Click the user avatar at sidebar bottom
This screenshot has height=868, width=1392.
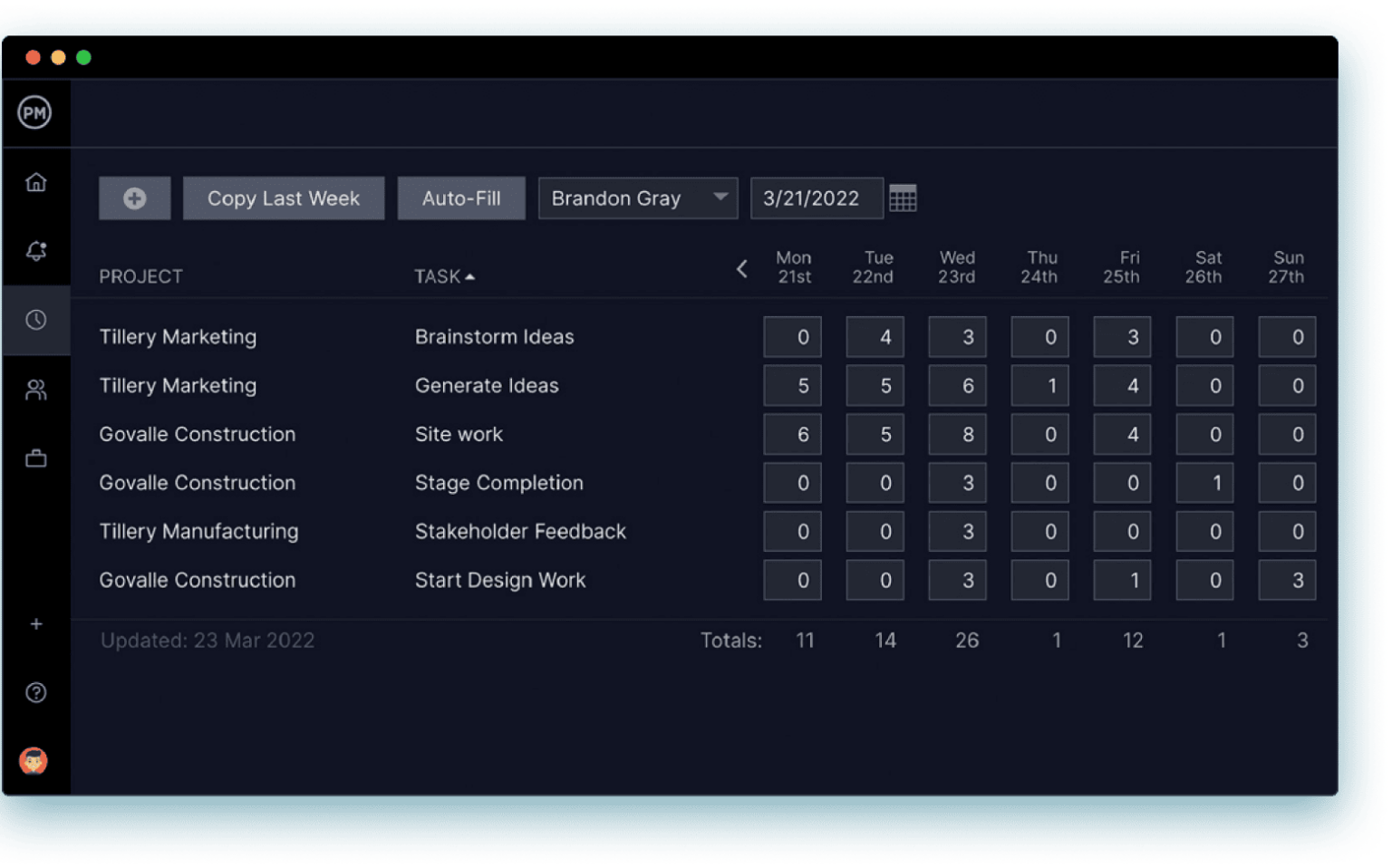(34, 761)
